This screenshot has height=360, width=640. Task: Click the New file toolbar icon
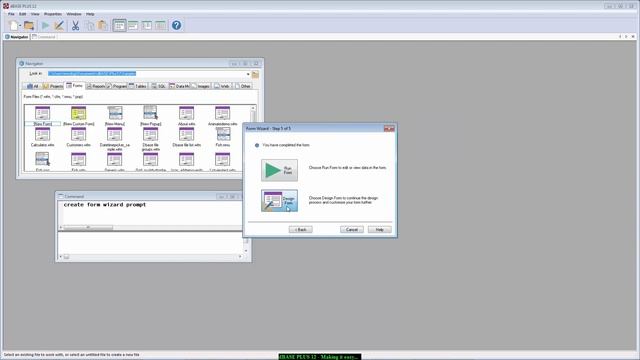[13, 25]
